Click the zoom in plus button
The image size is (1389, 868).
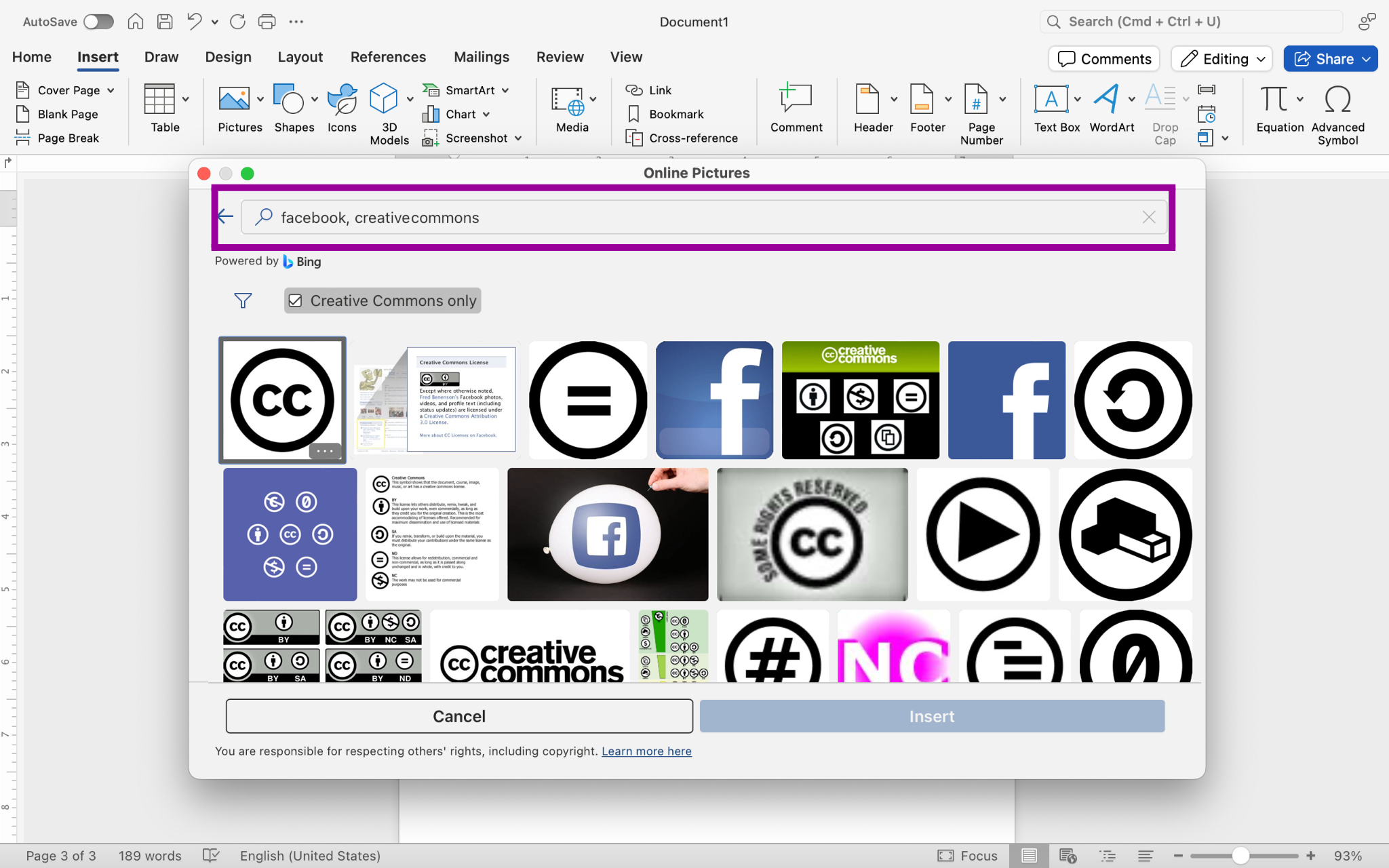[x=1311, y=856]
